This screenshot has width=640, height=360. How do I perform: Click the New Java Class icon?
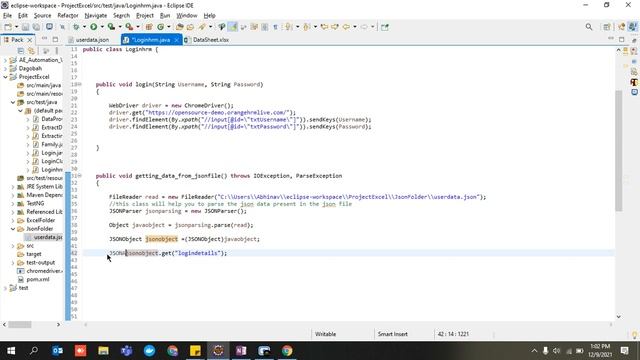160,27
